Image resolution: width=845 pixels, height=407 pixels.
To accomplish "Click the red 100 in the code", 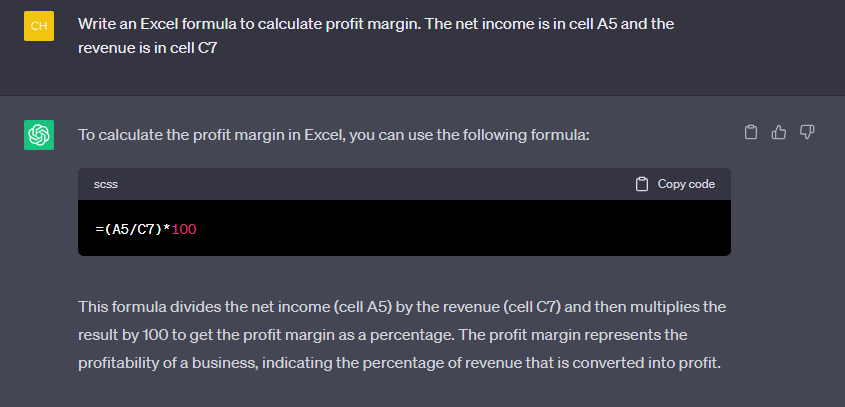I will coord(184,230).
